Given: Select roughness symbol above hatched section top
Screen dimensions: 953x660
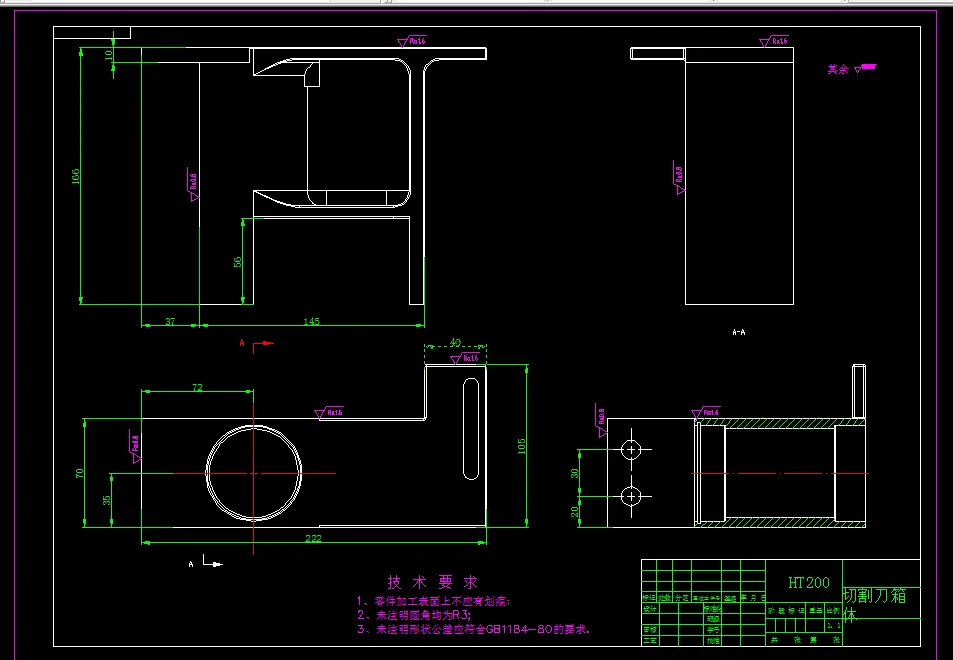Looking at the screenshot, I should pyautogui.click(x=706, y=413).
